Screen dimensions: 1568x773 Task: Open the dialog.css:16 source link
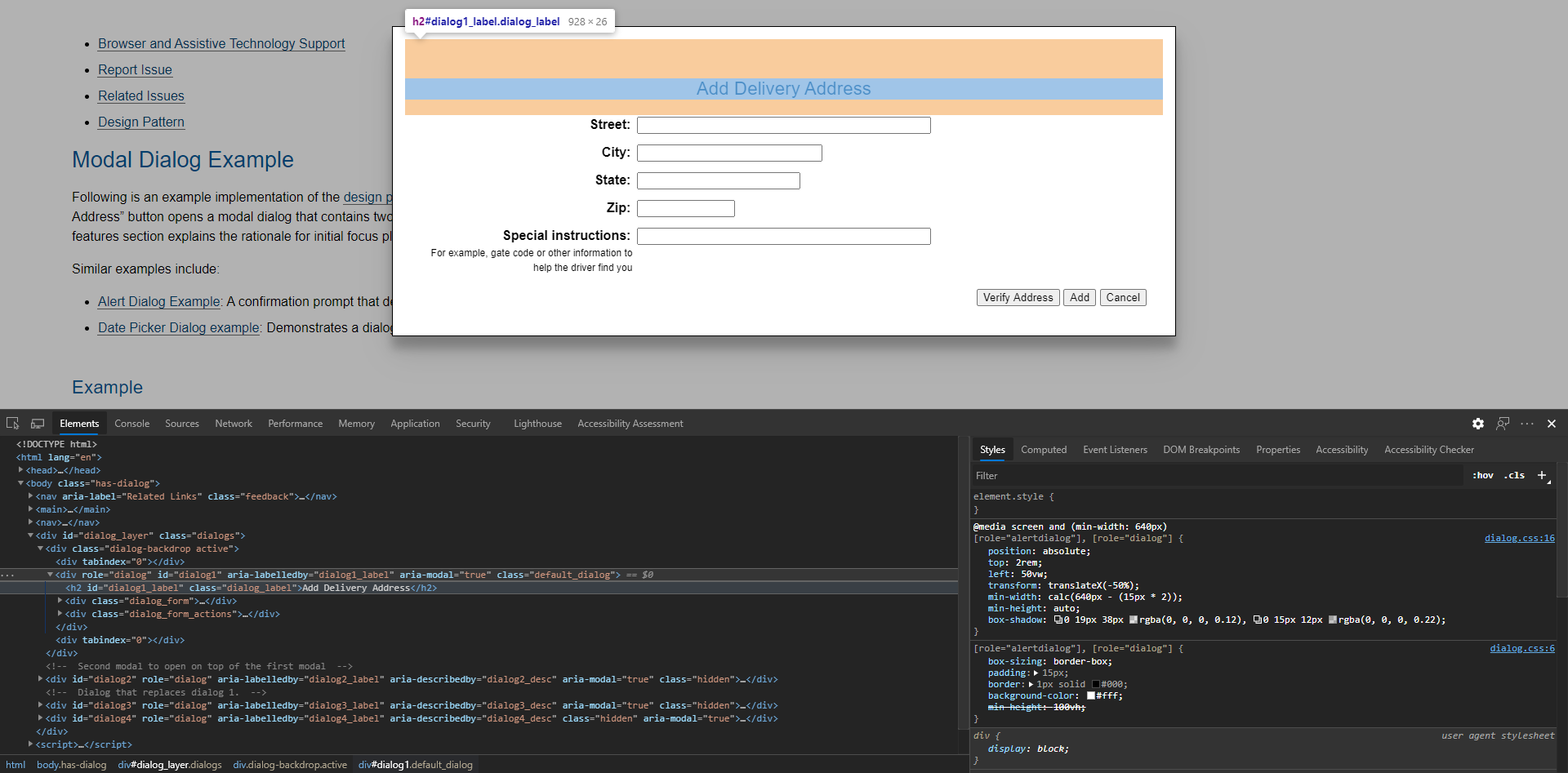(x=1519, y=538)
